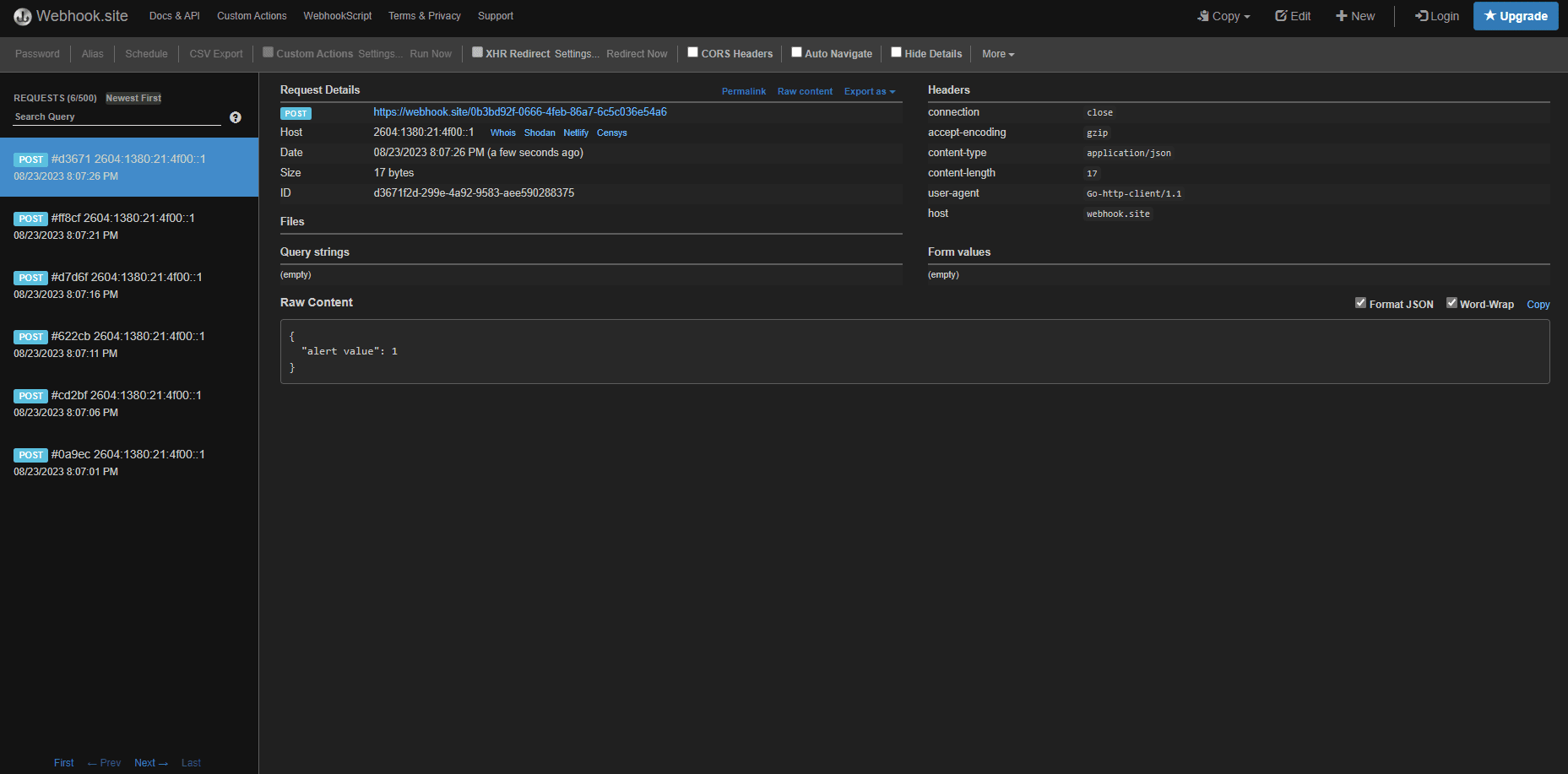Enable the XHR Redirect checkbox
Screen dimensions: 1568x774
click(x=477, y=52)
